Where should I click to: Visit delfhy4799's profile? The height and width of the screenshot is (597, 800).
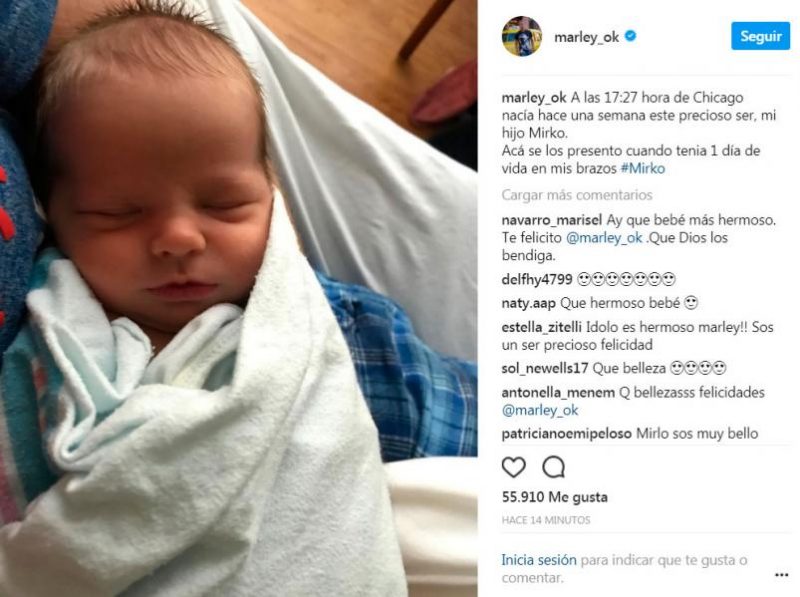point(537,280)
